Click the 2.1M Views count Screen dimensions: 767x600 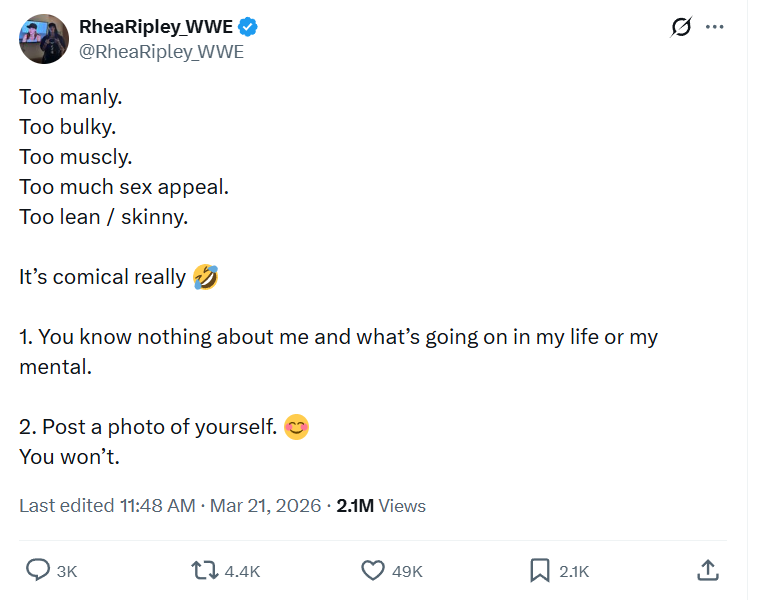[x=381, y=506]
